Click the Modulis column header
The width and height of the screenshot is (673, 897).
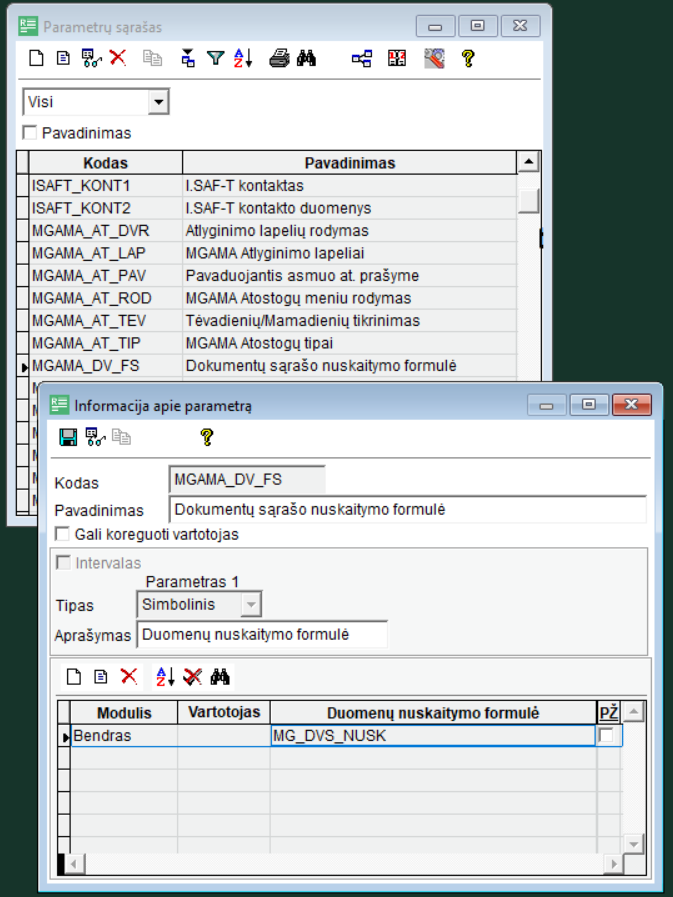[x=124, y=713]
